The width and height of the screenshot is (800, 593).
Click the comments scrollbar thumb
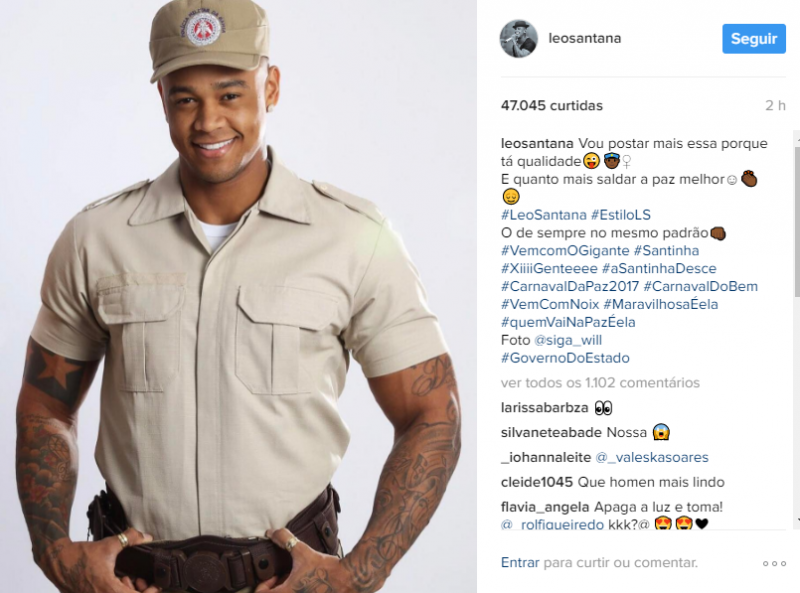tap(797, 221)
